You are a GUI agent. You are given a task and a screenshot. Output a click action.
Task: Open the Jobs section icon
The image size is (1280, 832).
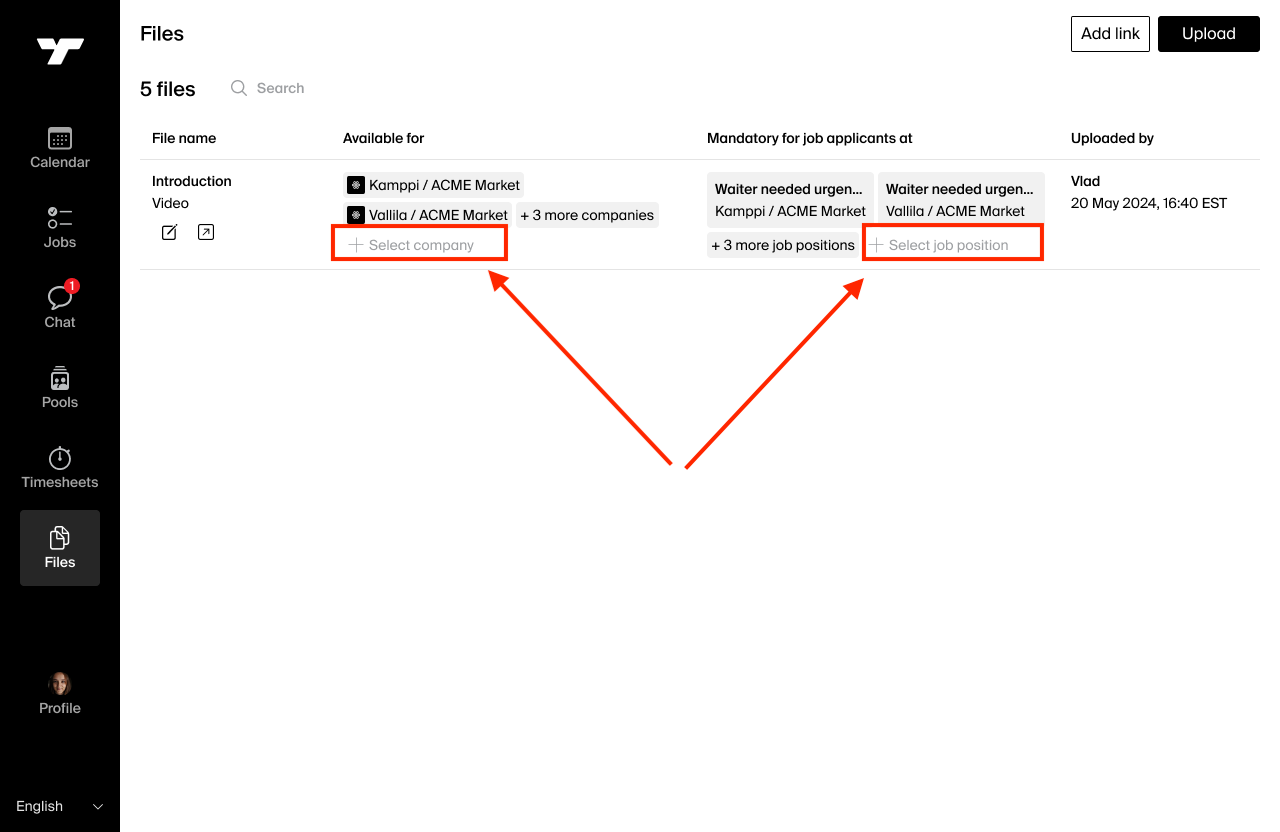point(60,218)
